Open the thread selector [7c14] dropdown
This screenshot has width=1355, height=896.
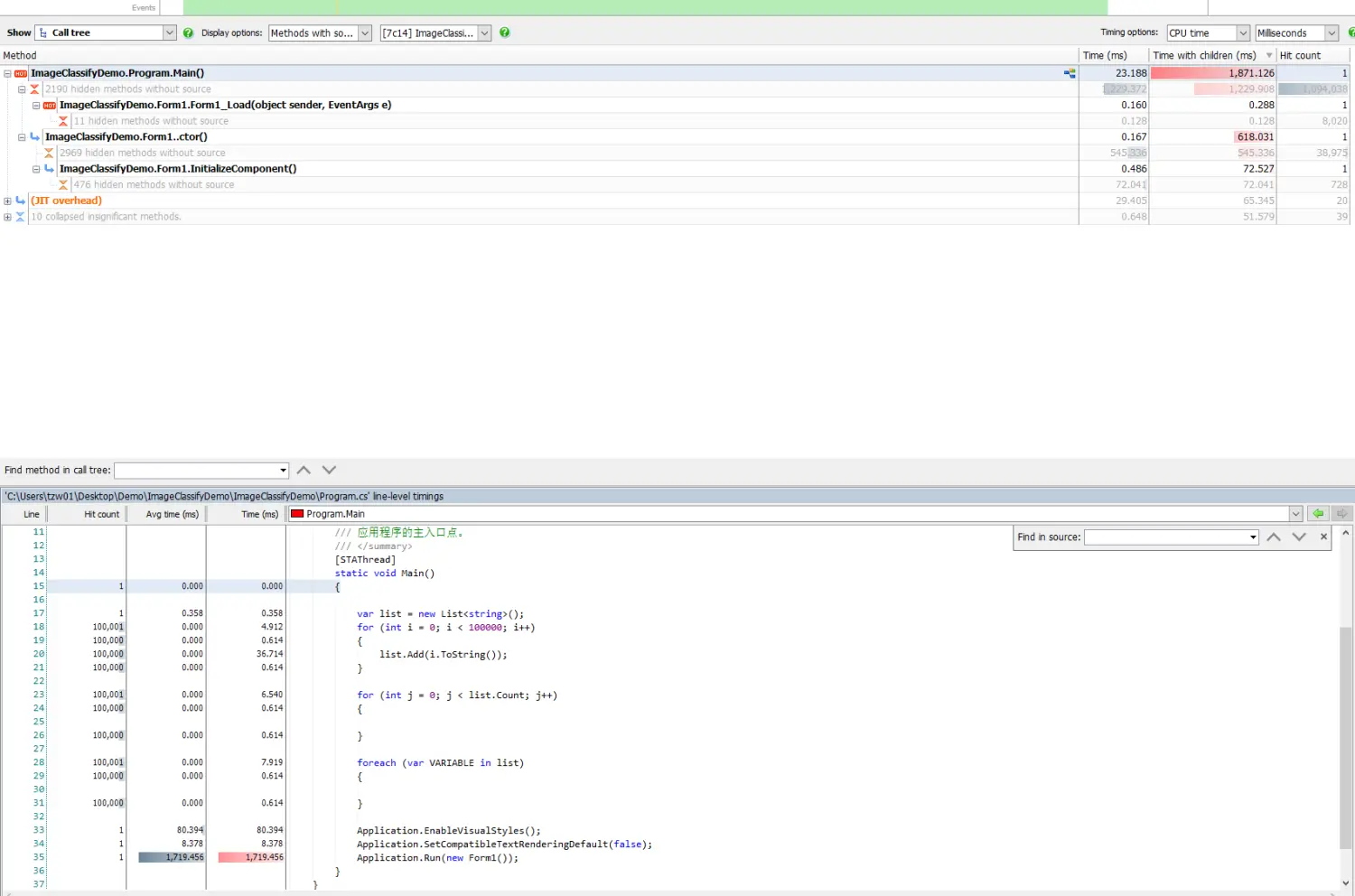coord(484,33)
